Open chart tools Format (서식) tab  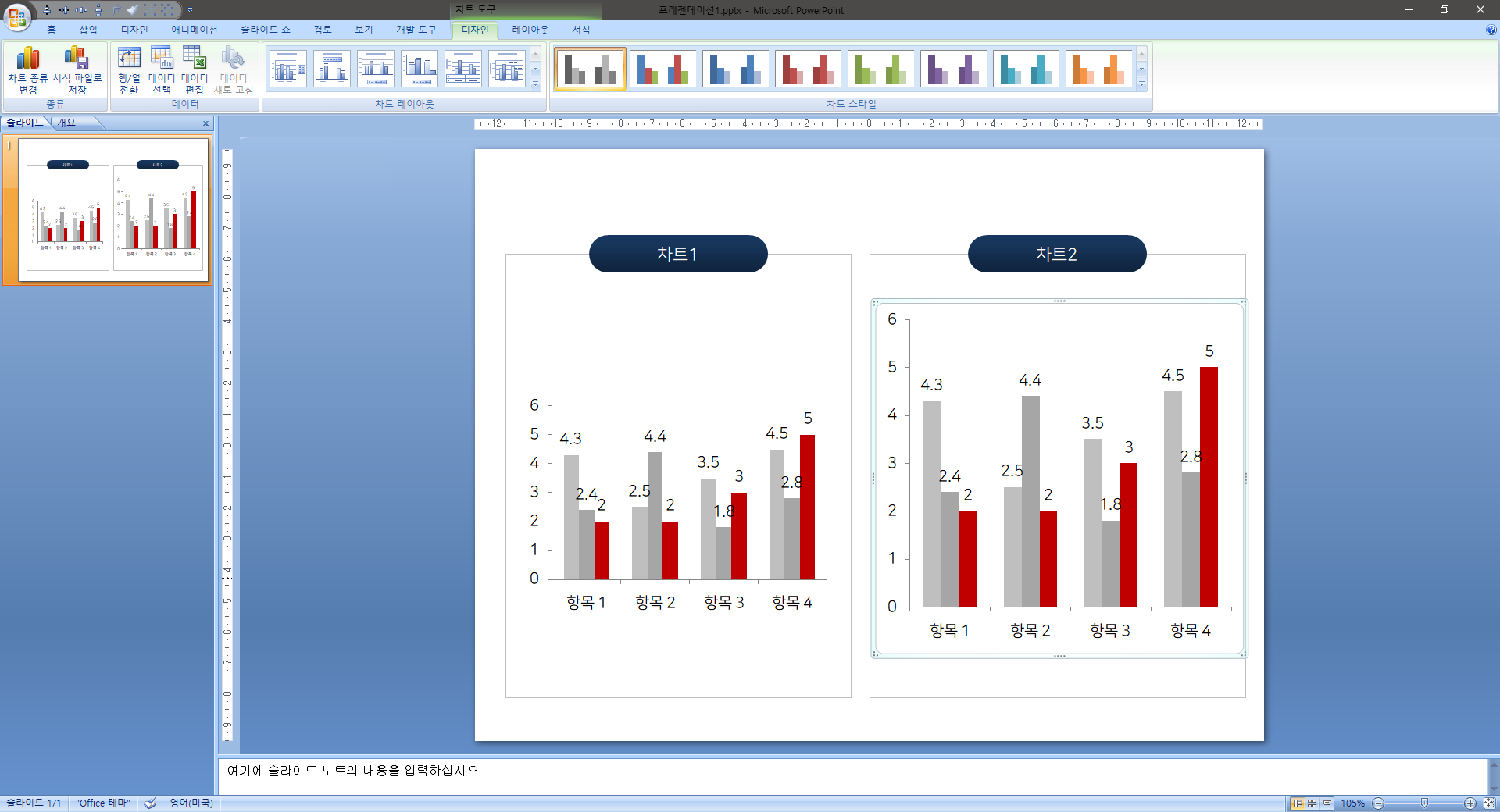pyautogui.click(x=581, y=30)
